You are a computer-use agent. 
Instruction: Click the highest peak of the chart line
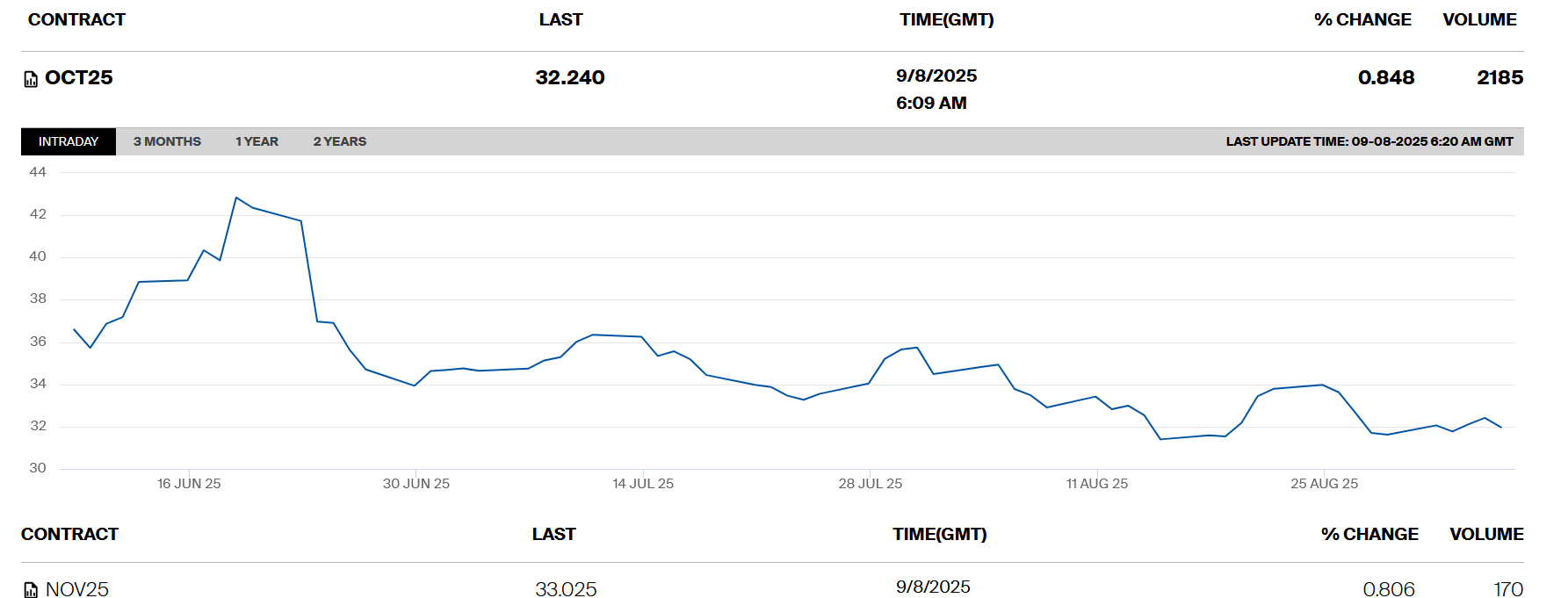pos(236,198)
